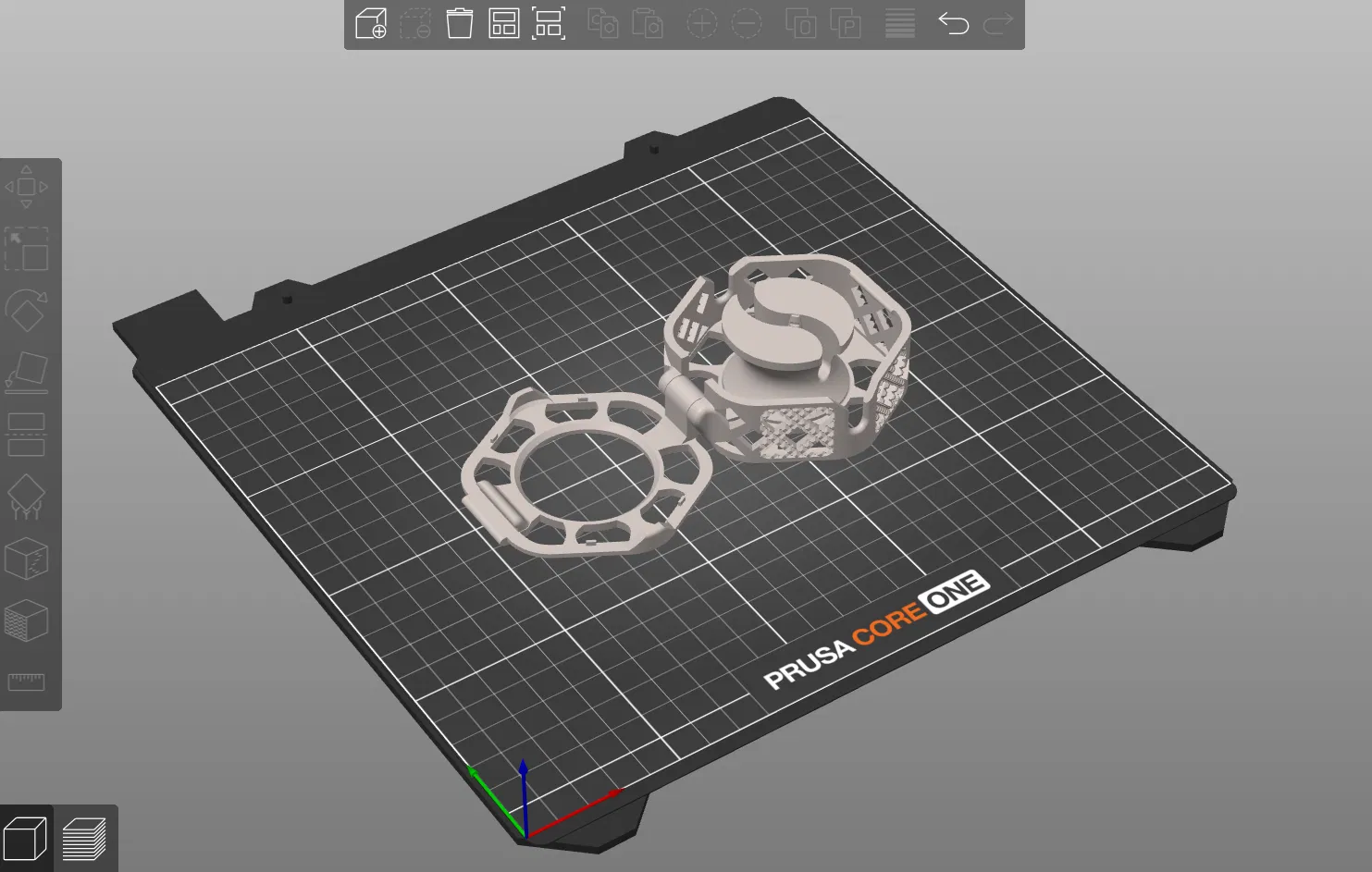Click the Copy icon in top toolbar

click(x=603, y=24)
